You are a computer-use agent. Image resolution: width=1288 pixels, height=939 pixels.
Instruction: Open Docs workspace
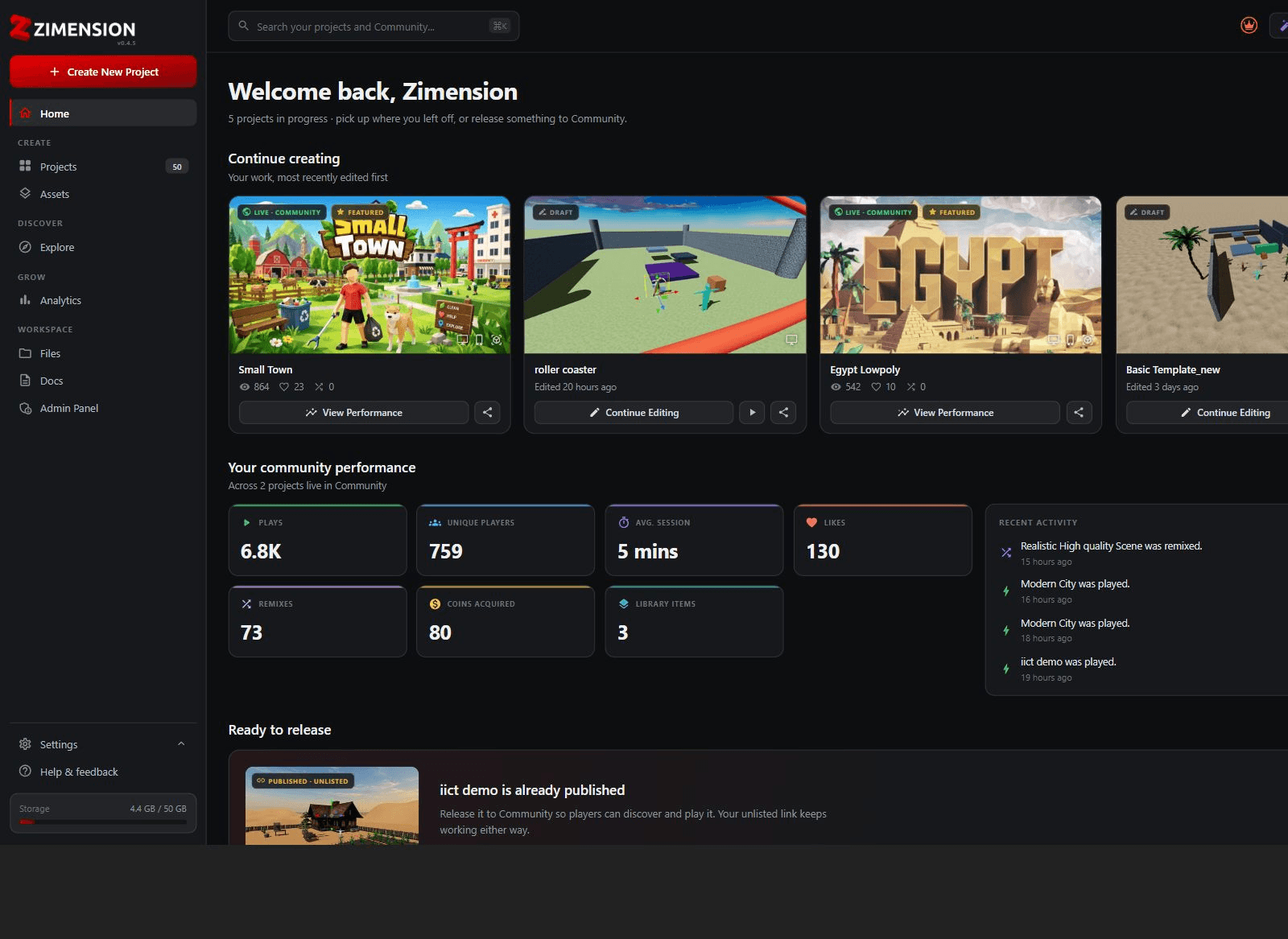(103, 381)
